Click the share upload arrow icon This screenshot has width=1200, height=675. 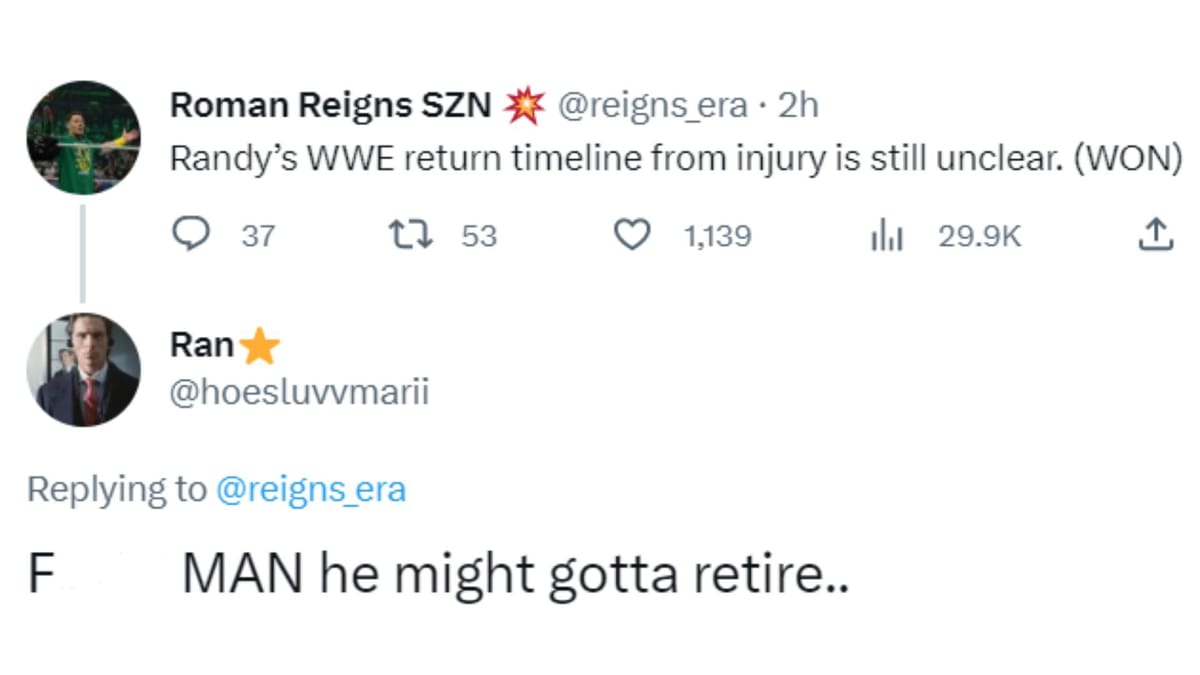(x=1154, y=235)
